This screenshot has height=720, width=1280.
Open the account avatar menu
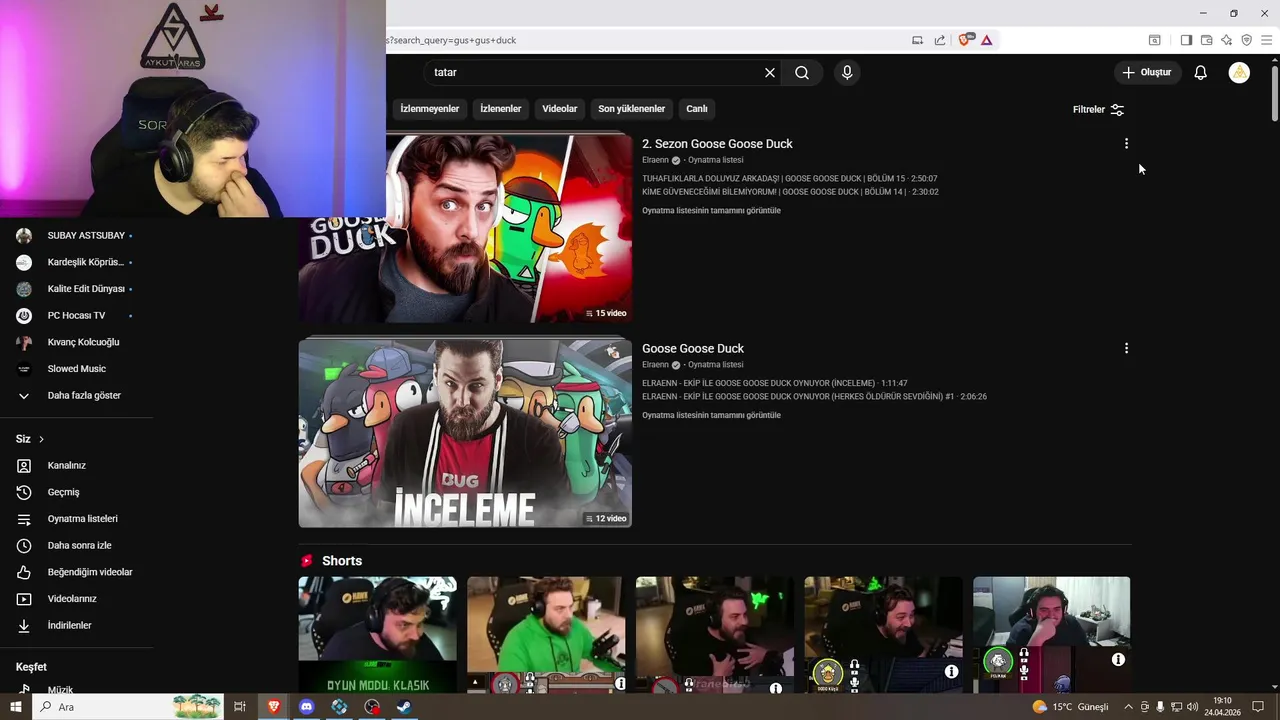click(1239, 72)
